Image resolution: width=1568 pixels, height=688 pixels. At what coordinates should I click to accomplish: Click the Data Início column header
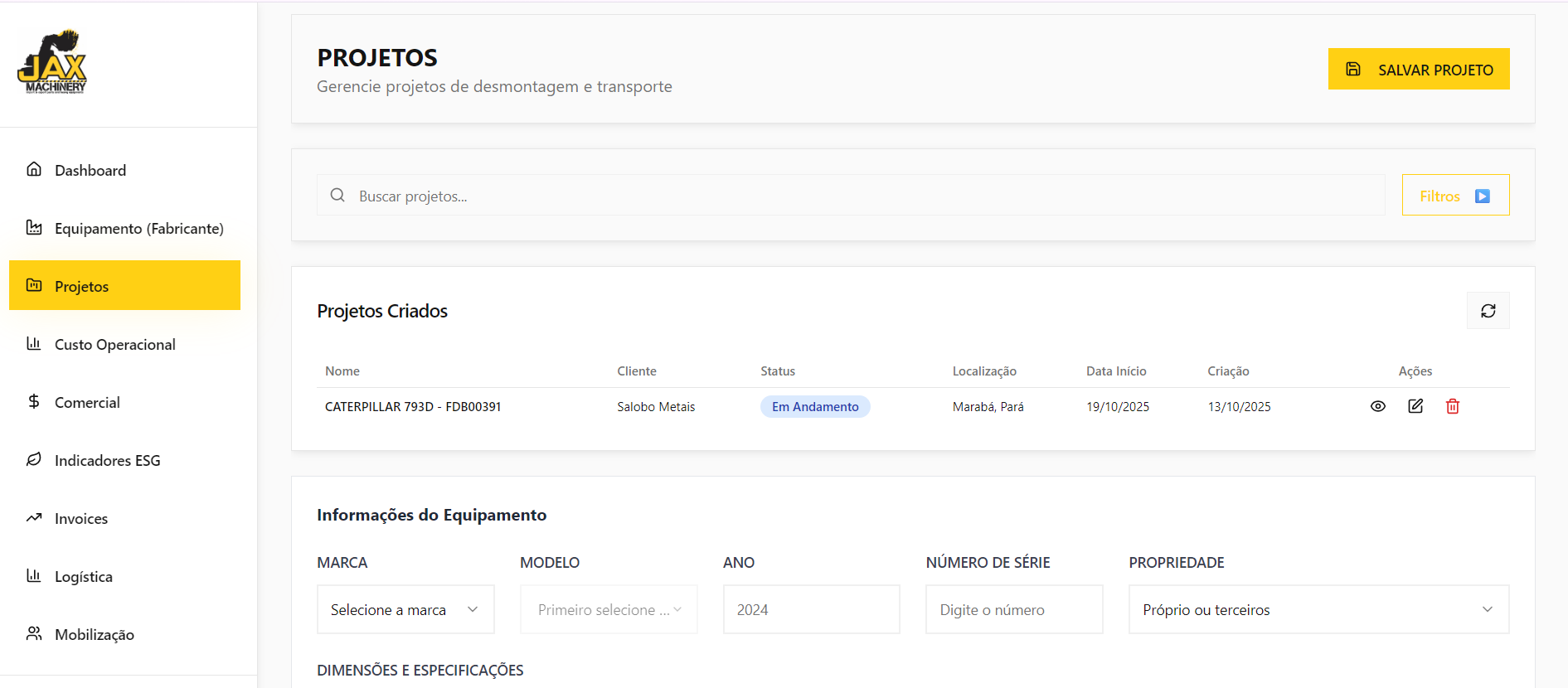point(1116,371)
